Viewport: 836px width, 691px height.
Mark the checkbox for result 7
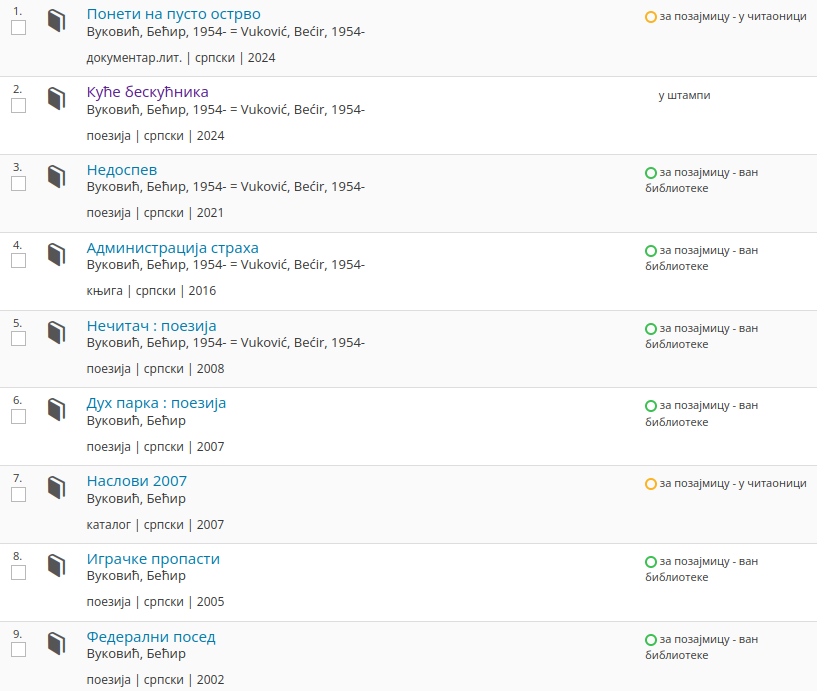click(x=18, y=495)
